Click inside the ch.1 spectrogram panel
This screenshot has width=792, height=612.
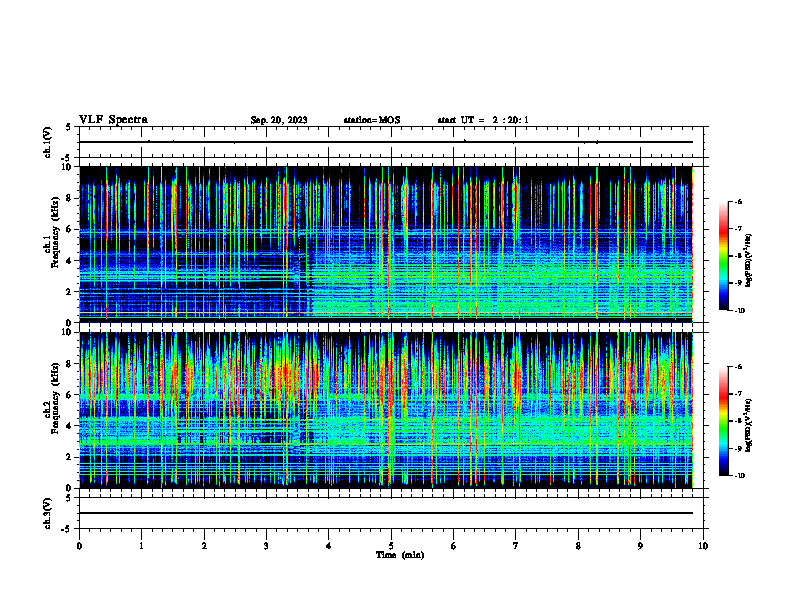pyautogui.click(x=386, y=244)
